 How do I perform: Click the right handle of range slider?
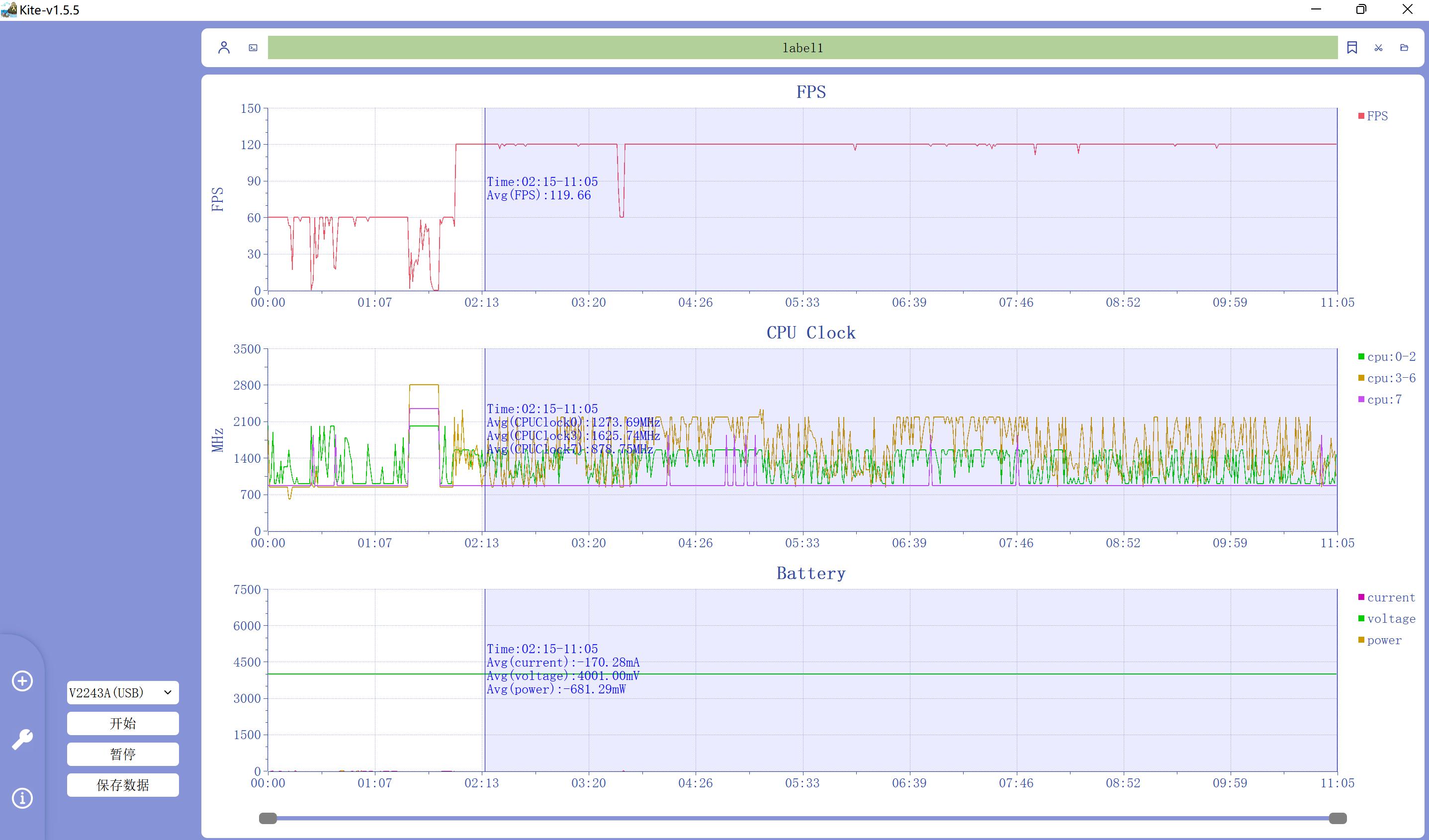pos(1338,818)
